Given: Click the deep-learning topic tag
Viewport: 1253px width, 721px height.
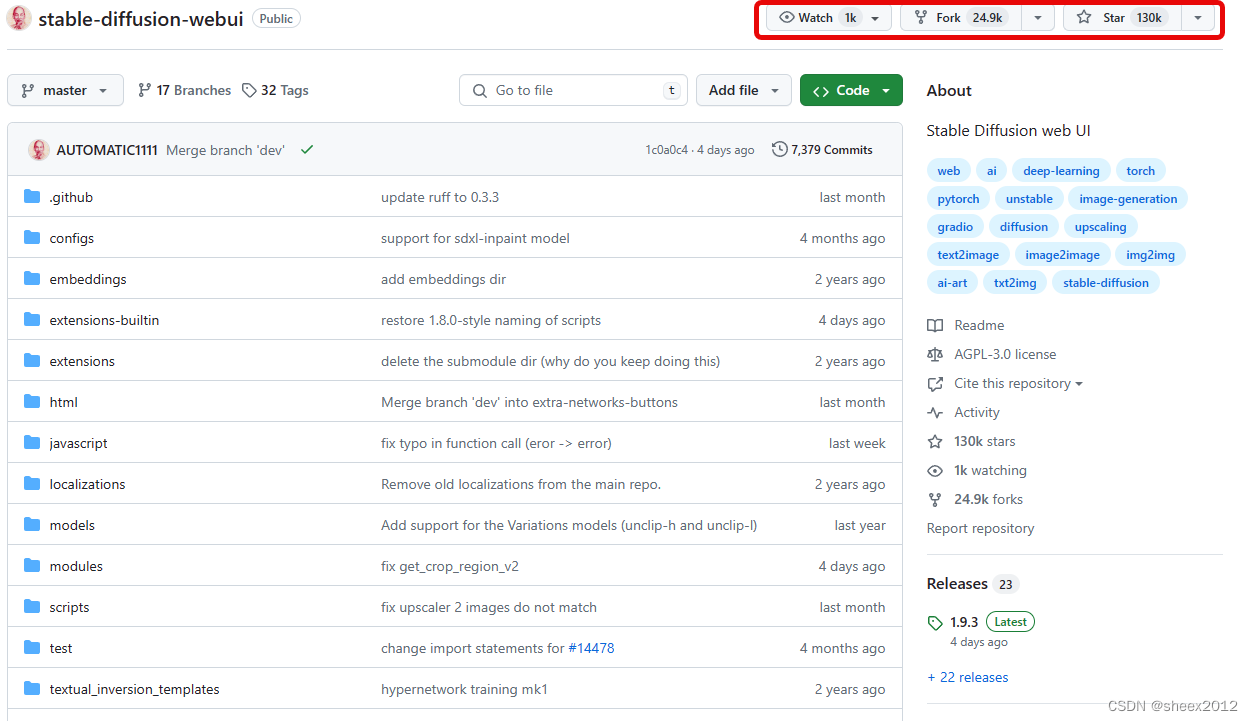Looking at the screenshot, I should [x=1060, y=171].
